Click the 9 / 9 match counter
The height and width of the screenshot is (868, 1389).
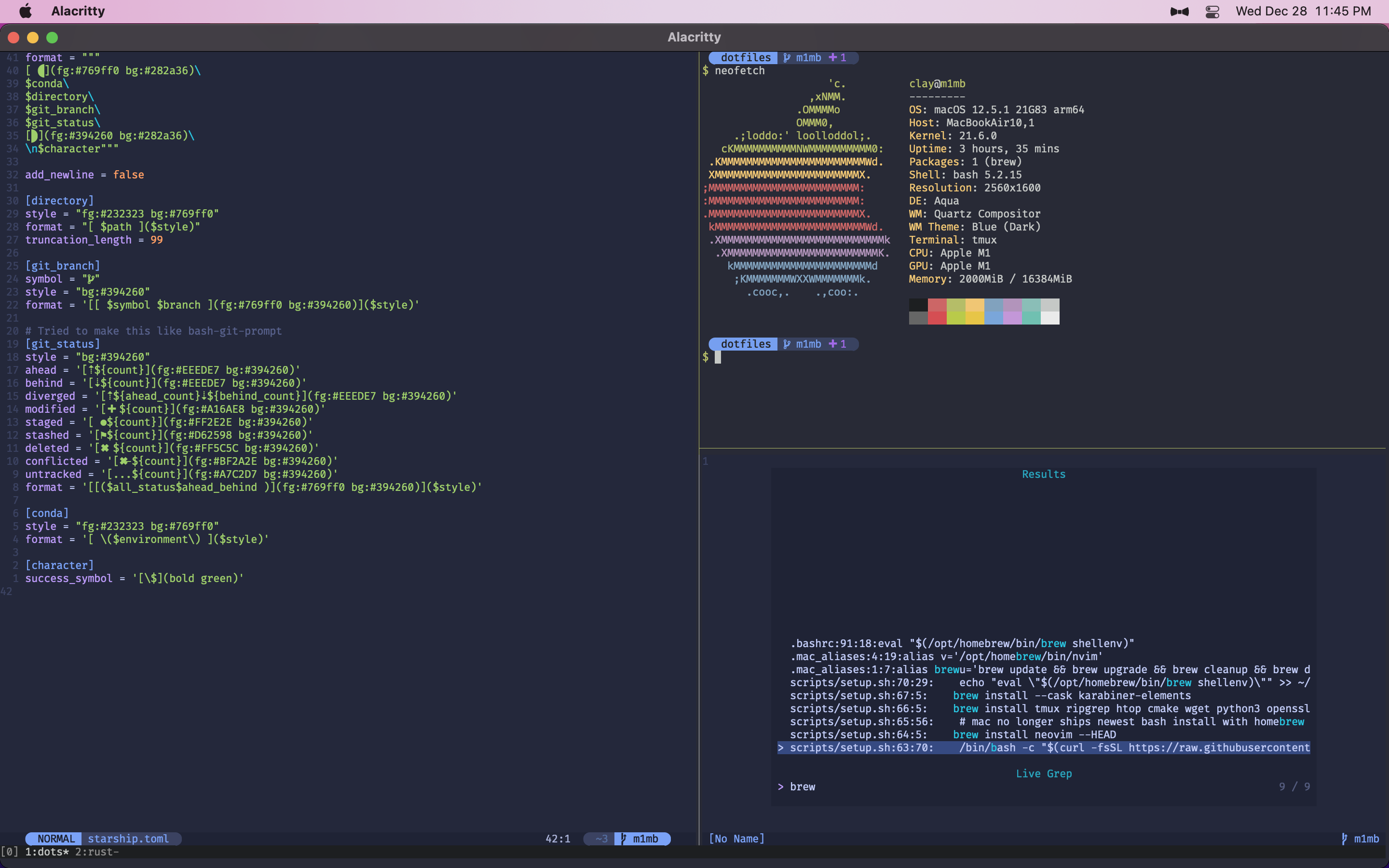(1294, 787)
